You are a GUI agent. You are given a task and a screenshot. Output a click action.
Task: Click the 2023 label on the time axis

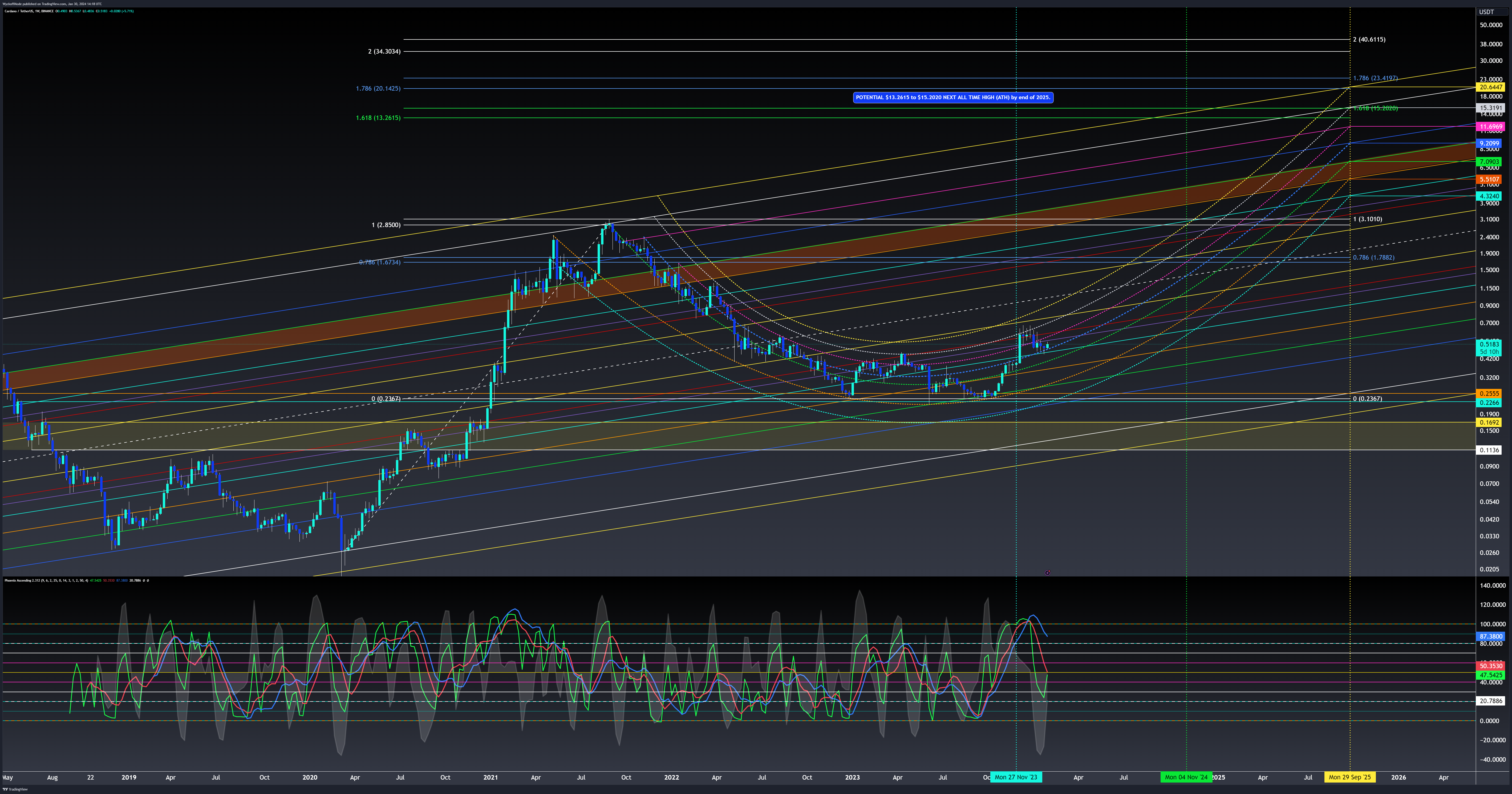click(852, 777)
